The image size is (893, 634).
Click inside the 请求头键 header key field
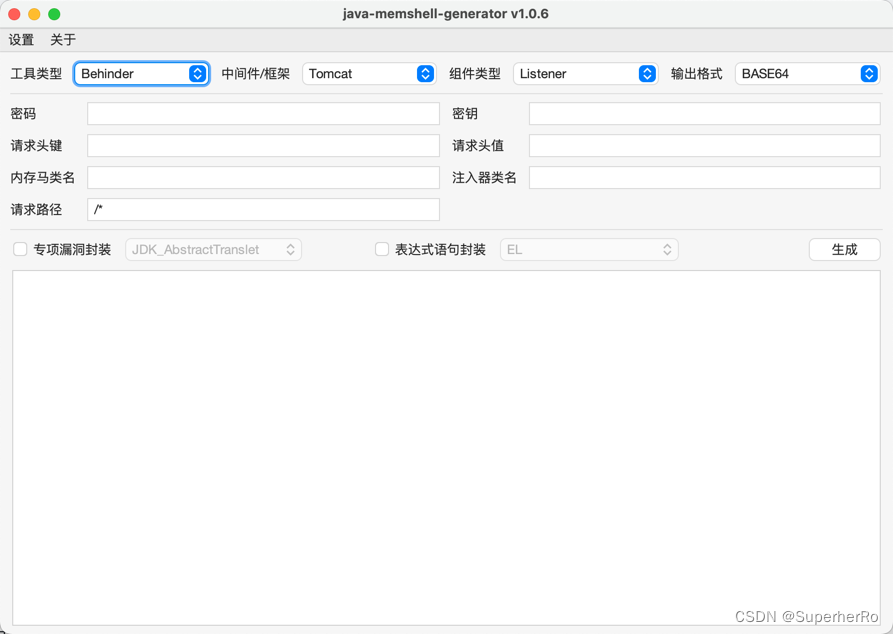point(262,145)
